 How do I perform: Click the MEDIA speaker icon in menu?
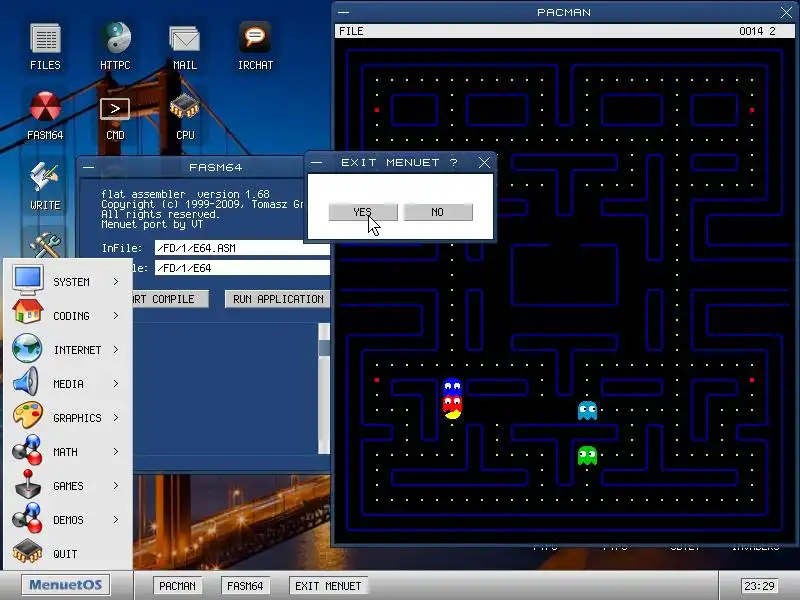tap(26, 382)
